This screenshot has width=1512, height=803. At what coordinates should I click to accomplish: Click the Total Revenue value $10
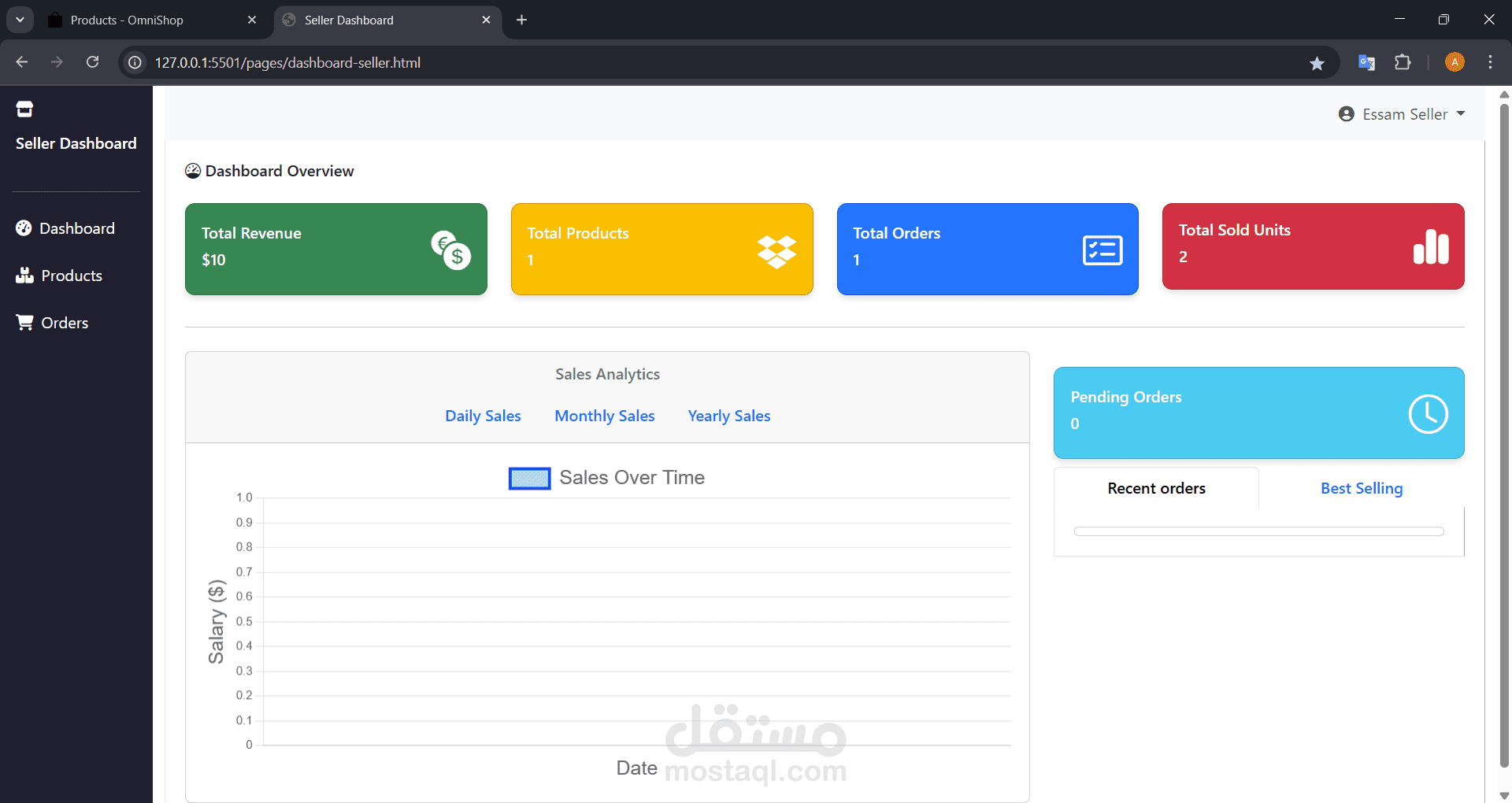pos(213,260)
